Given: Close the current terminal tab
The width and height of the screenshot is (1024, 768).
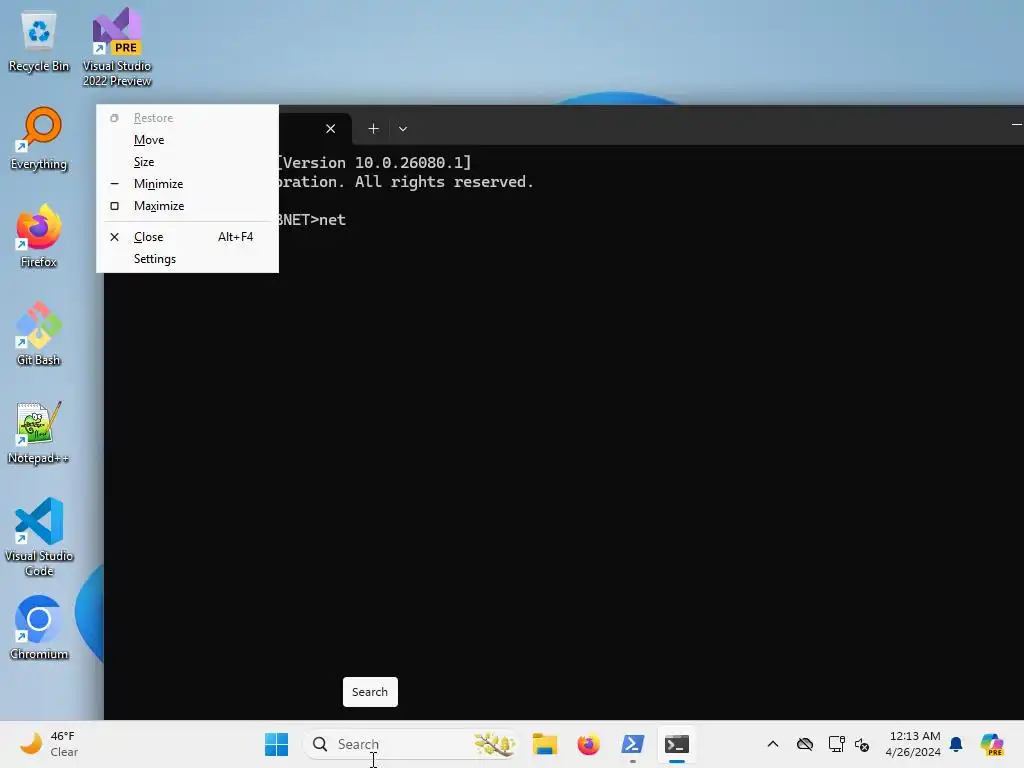Looking at the screenshot, I should (x=330, y=129).
